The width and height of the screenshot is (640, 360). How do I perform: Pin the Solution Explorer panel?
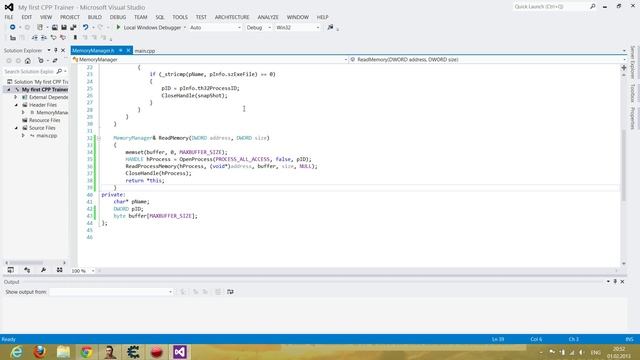56,50
